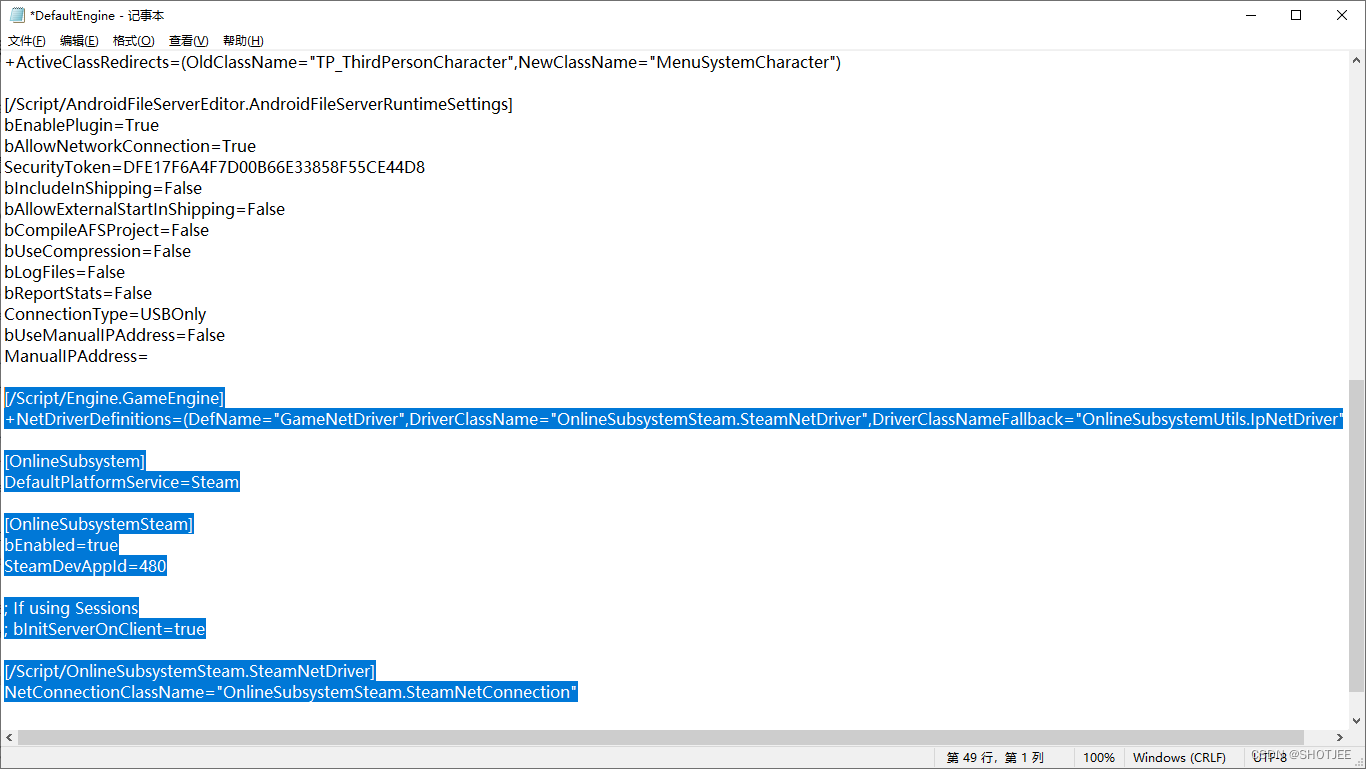The width and height of the screenshot is (1366, 769).
Task: Click the bLogFiles=False line
Action: 65,272
